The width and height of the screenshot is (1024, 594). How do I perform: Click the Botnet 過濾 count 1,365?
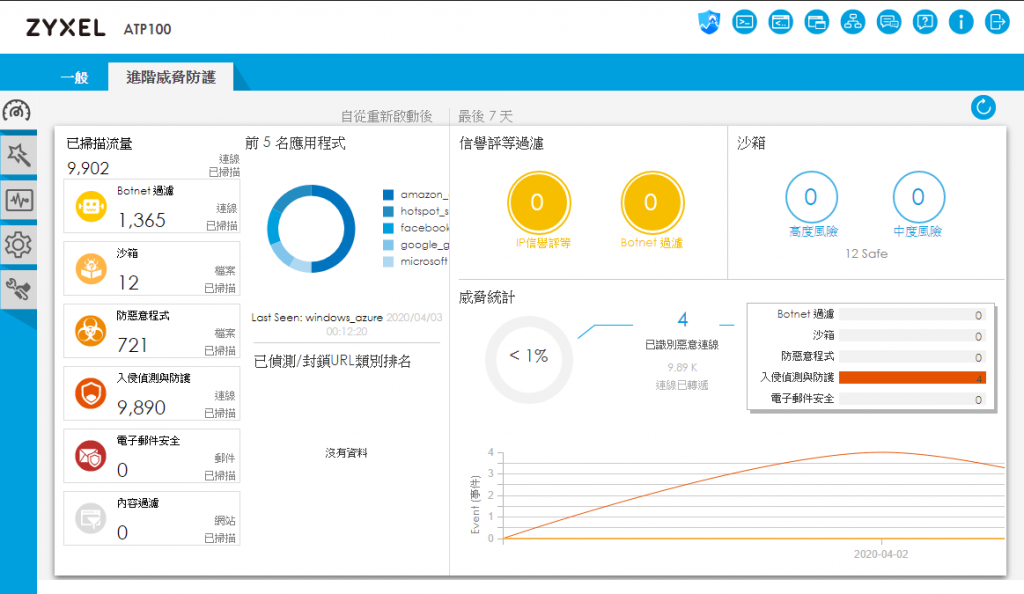[x=142, y=221]
